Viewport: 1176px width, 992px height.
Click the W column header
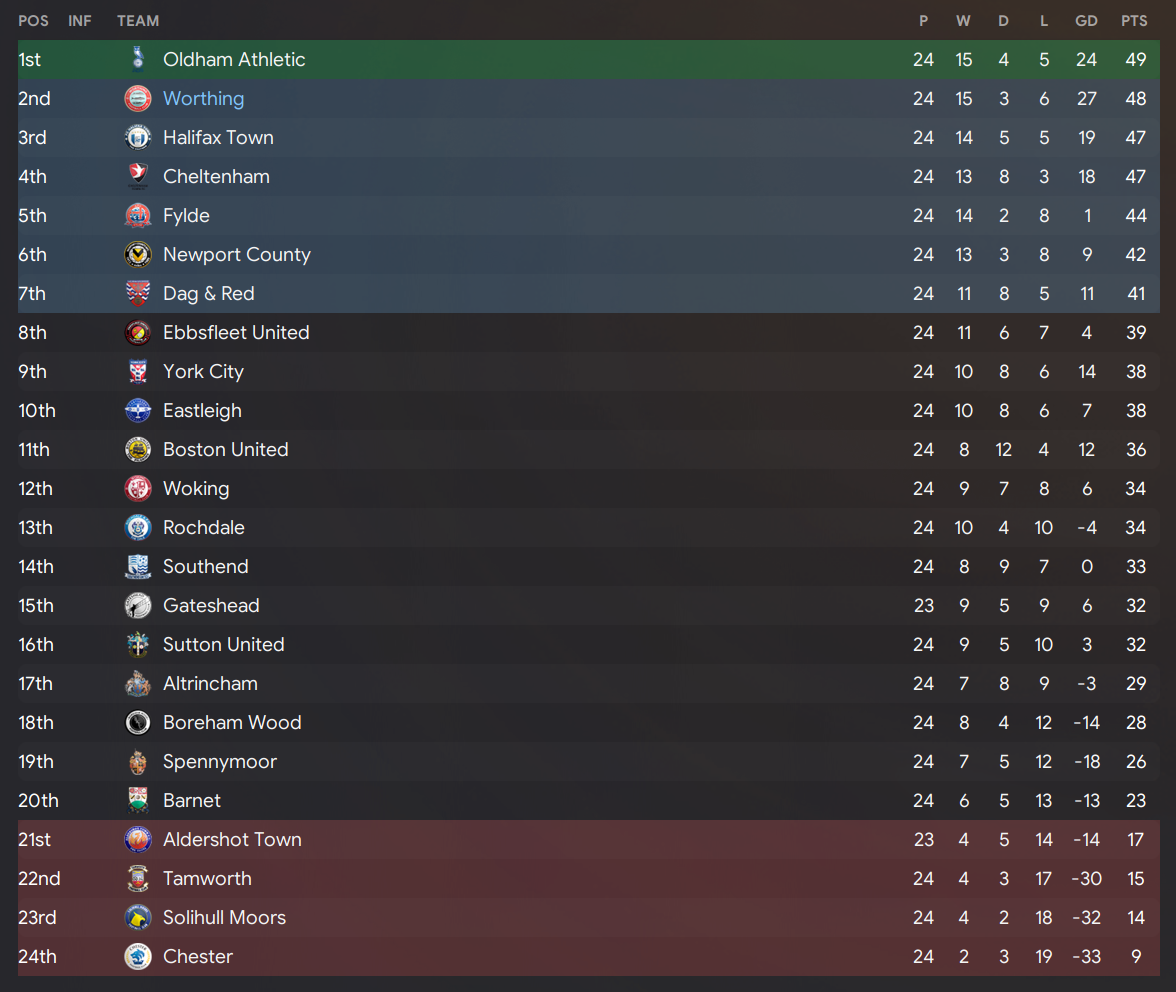tap(963, 21)
